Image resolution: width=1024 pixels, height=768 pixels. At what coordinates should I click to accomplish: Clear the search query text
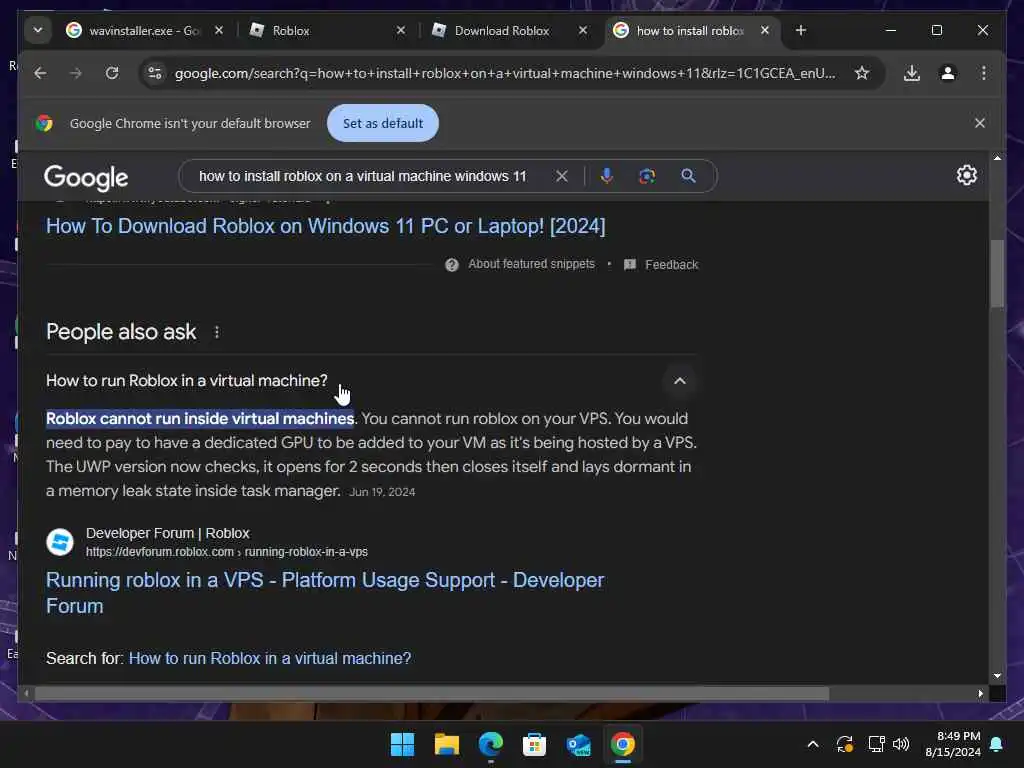point(562,176)
